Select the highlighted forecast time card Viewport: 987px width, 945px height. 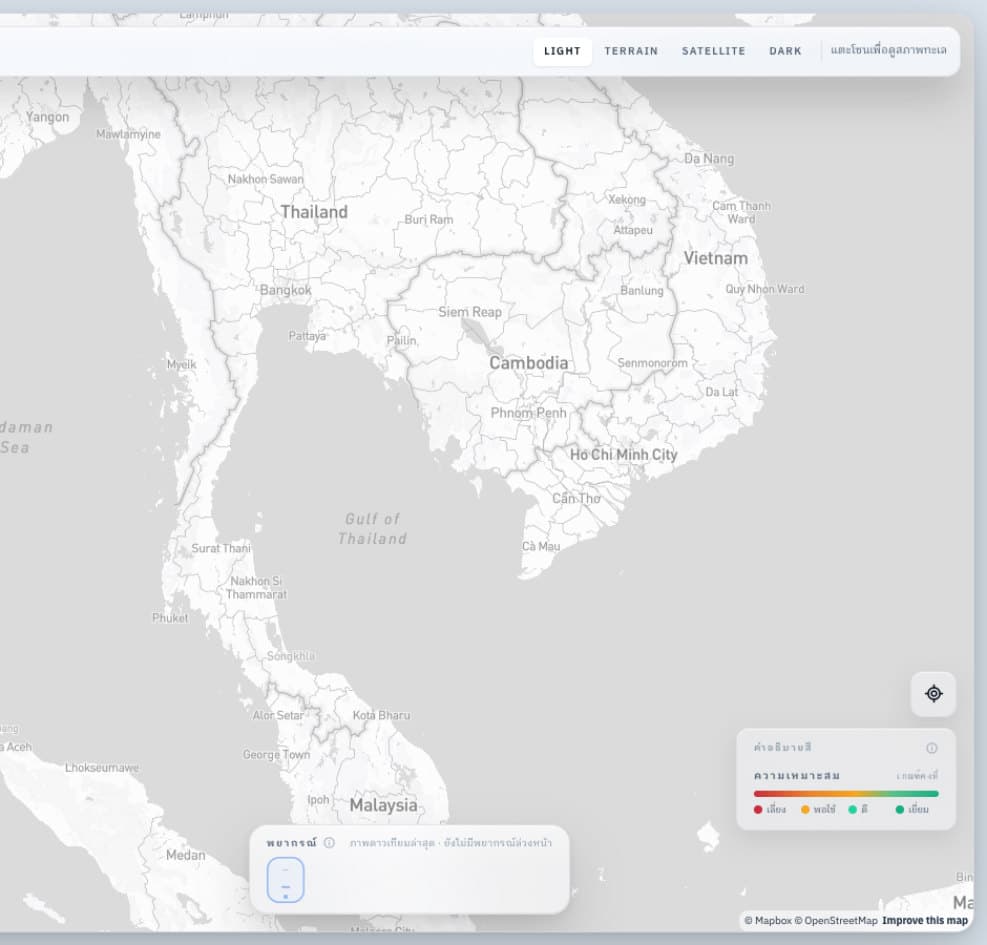tap(286, 880)
